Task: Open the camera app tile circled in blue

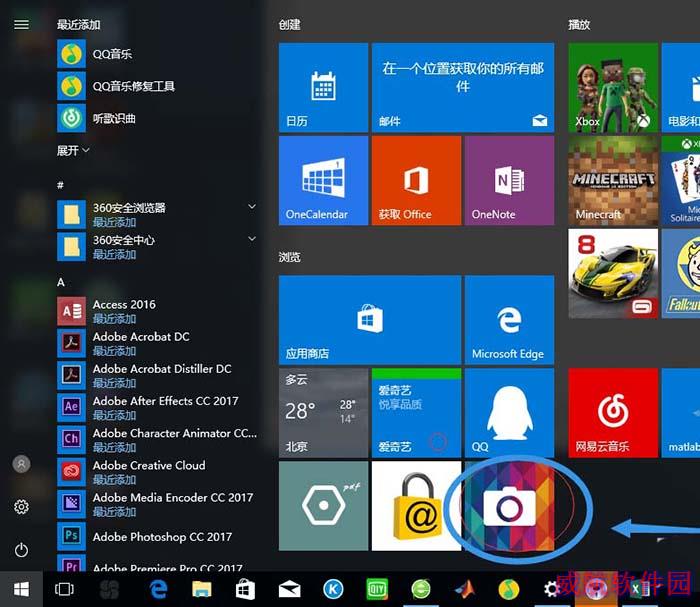Action: pos(509,506)
